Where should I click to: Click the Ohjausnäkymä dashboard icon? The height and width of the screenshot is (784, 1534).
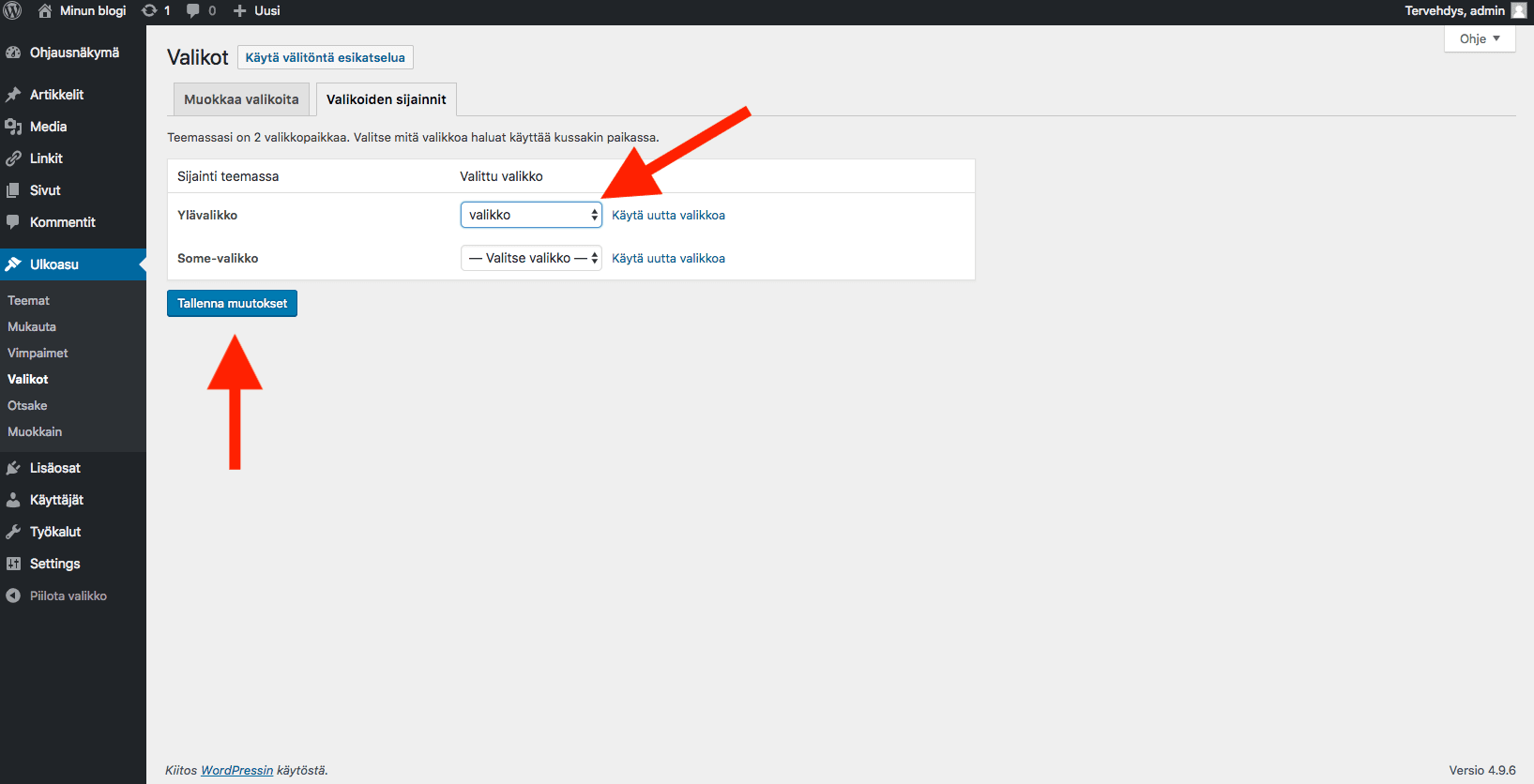[13, 53]
